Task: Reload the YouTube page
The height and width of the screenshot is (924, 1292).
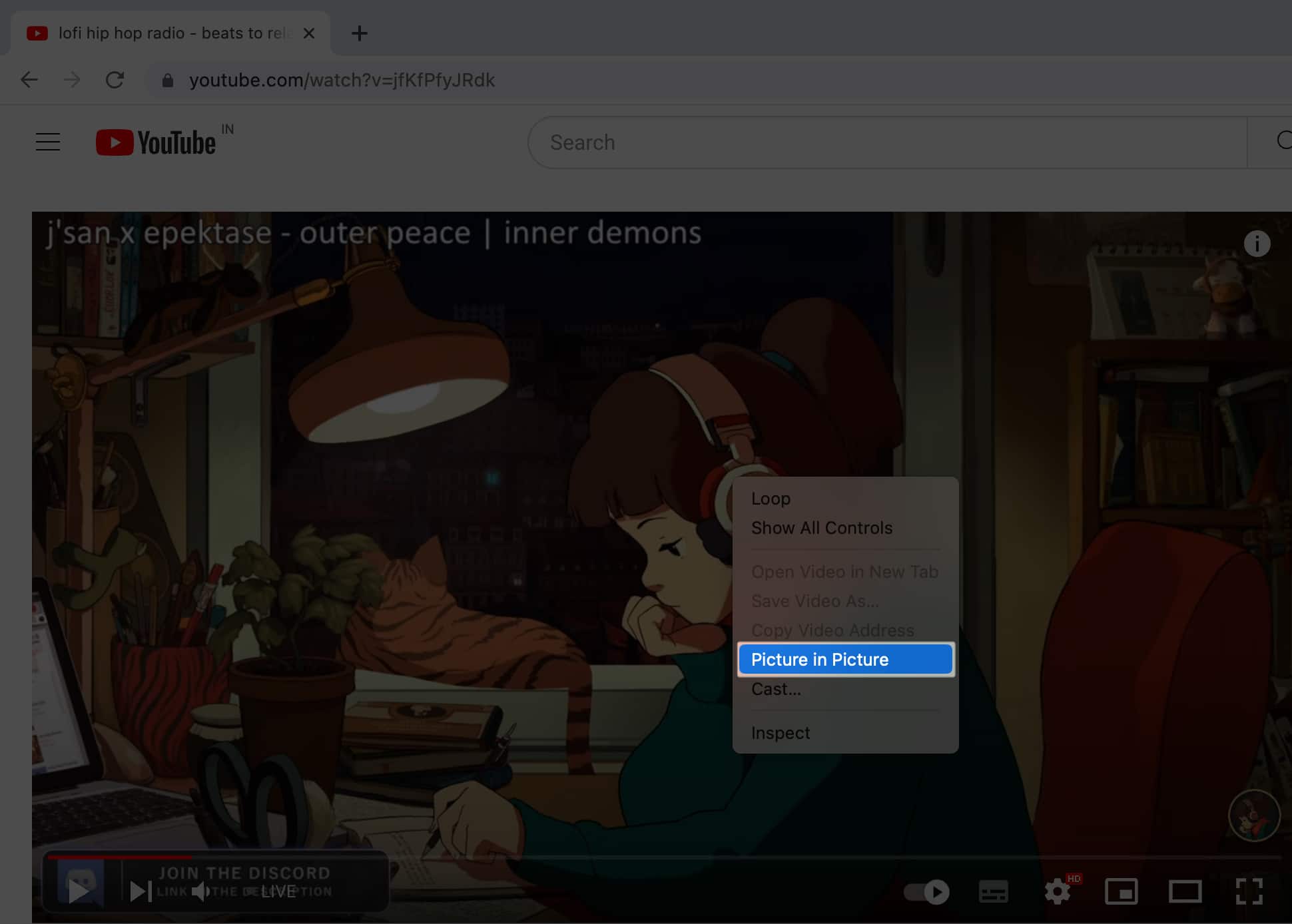Action: (115, 80)
